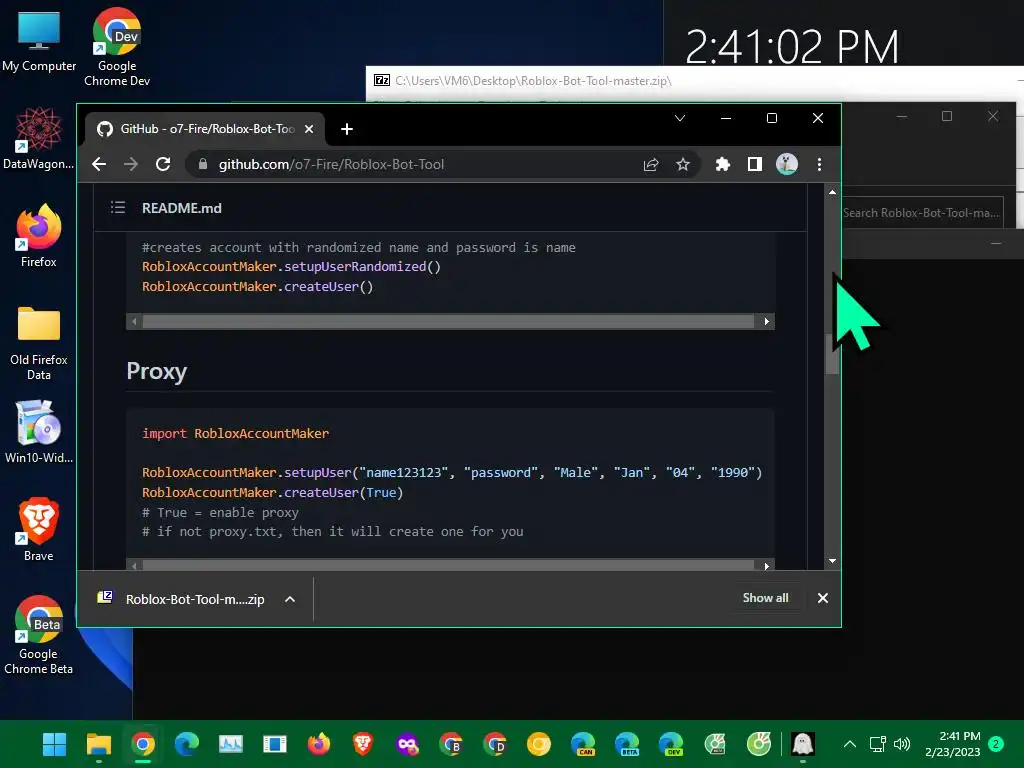Open My Computer desktop icon
1024x768 pixels.
[x=39, y=41]
